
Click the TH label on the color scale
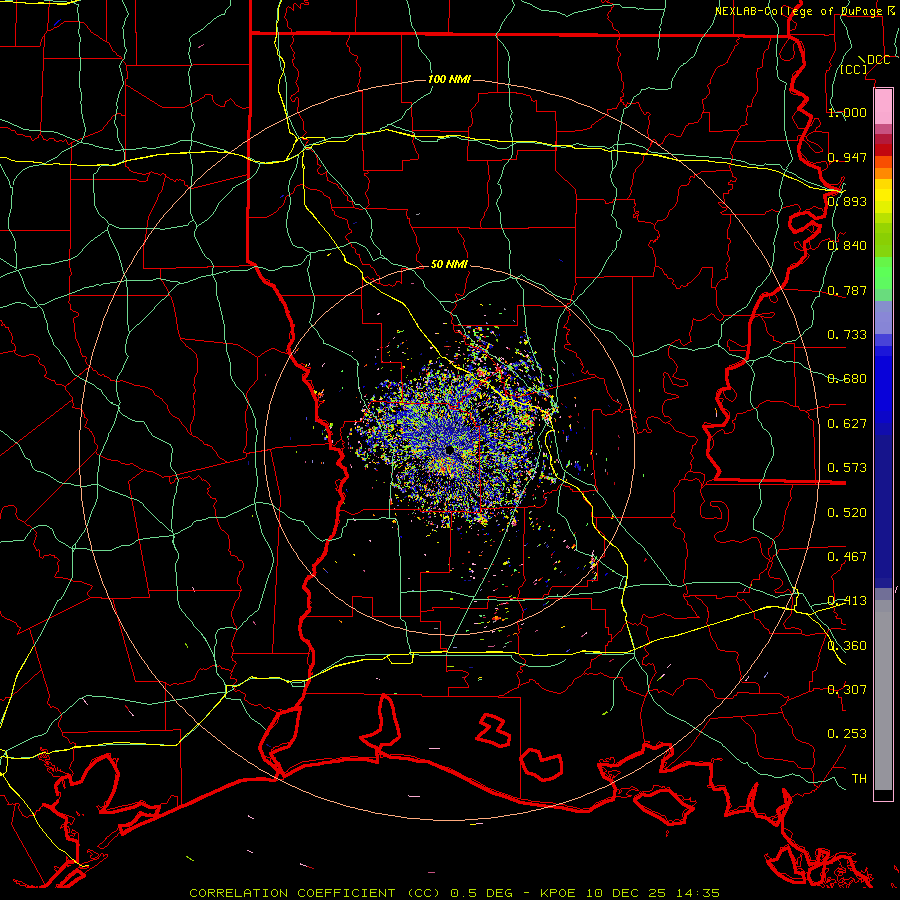coord(859,779)
